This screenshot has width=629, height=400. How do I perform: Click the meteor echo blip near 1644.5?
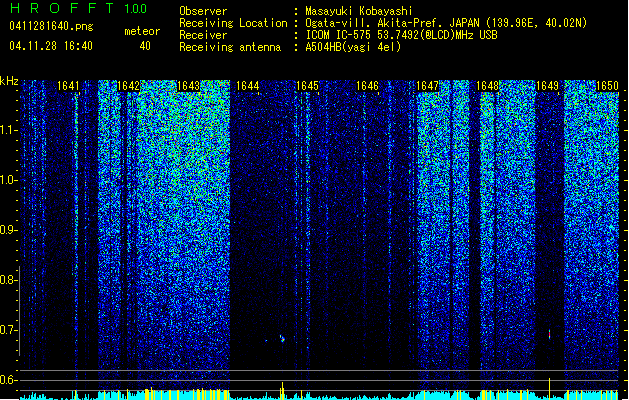tap(282, 339)
